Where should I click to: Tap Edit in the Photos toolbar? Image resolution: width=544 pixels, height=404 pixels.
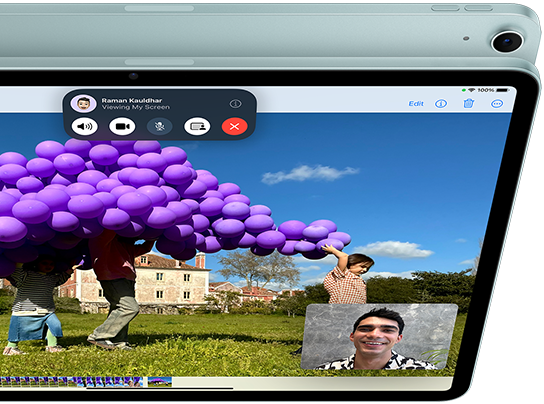tap(416, 103)
